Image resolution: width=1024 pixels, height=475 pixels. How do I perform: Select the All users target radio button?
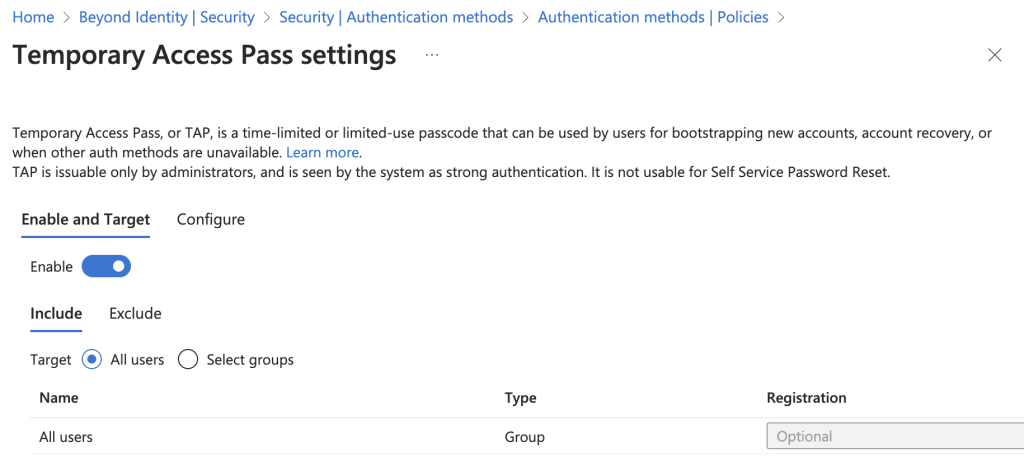click(92, 360)
